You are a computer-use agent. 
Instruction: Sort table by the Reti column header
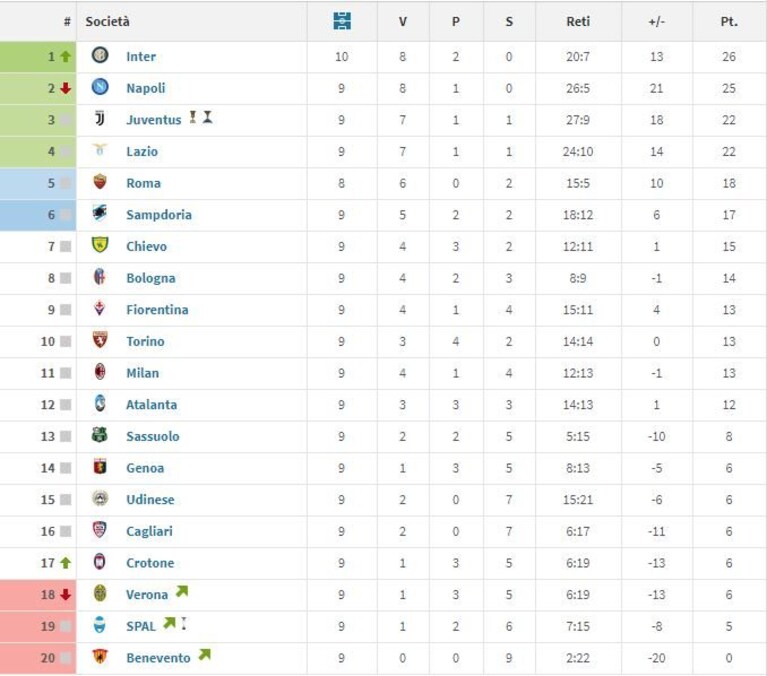578,22
